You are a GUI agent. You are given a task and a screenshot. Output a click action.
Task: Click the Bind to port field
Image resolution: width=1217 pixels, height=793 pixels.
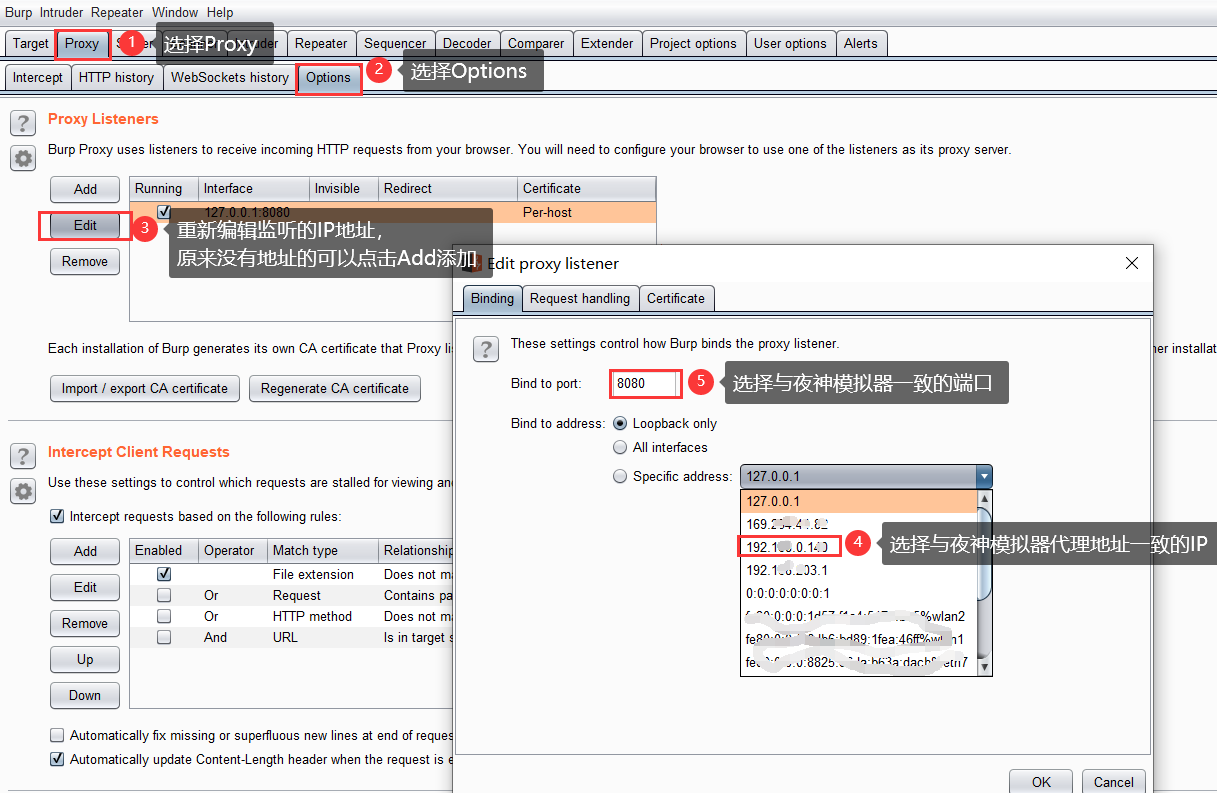(x=646, y=383)
